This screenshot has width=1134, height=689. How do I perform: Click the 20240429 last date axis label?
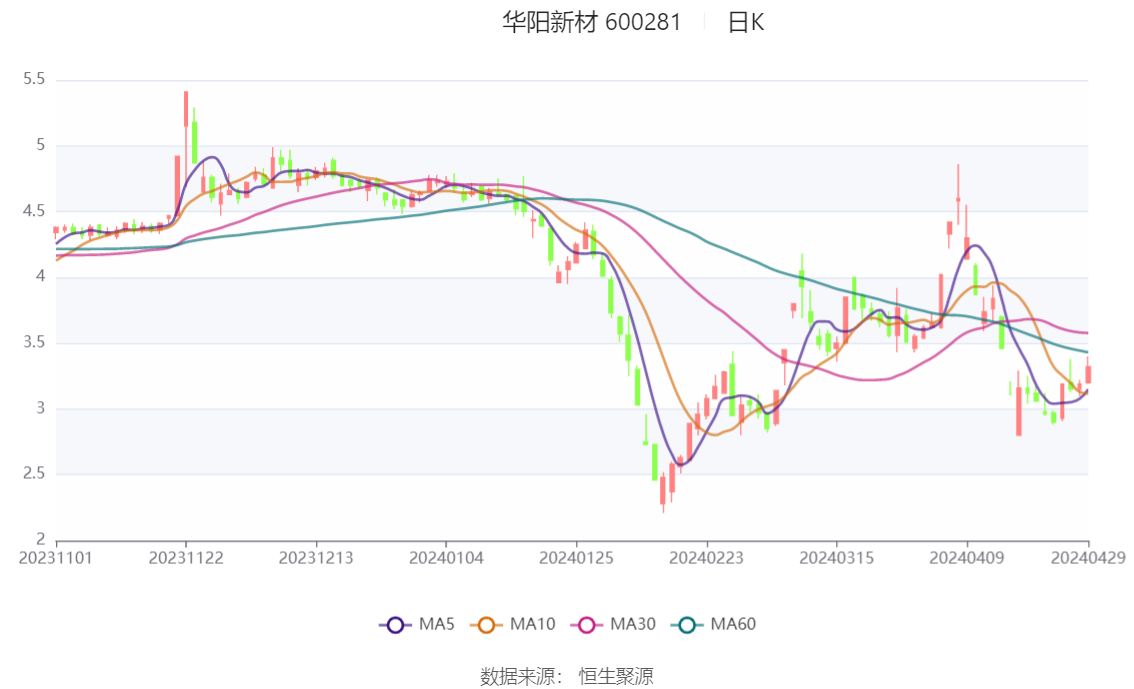pos(1088,558)
